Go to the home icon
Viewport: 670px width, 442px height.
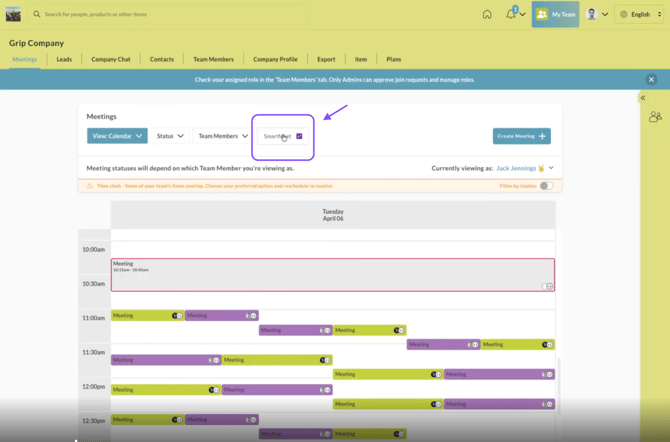pos(487,15)
